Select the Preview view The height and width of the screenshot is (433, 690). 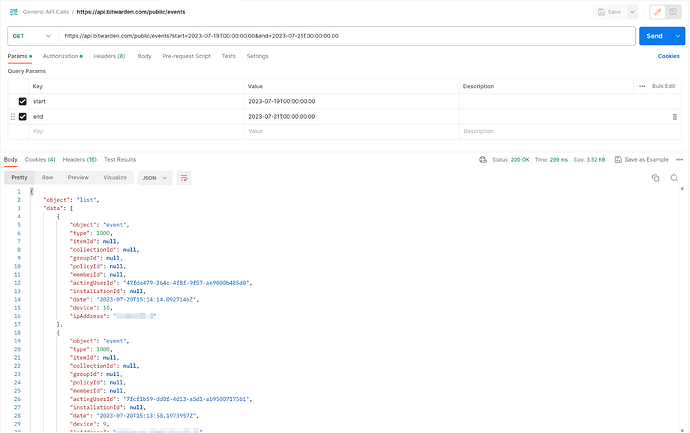78,178
